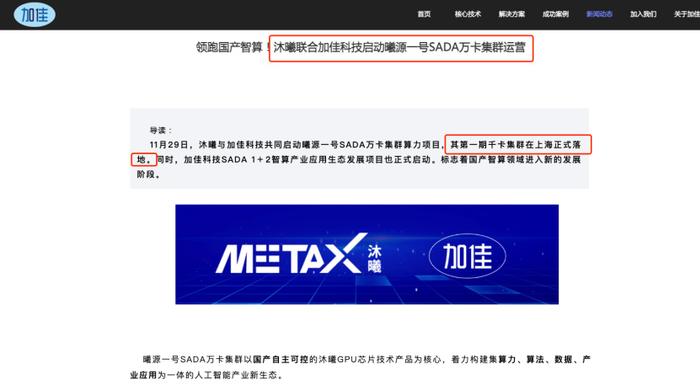The width and height of the screenshot is (700, 391).
Task: Open the 加入我们 navigation link
Action: (x=643, y=14)
